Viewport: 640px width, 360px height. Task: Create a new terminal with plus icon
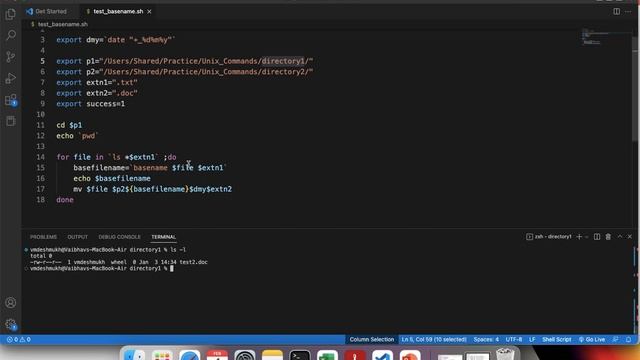[579, 237]
